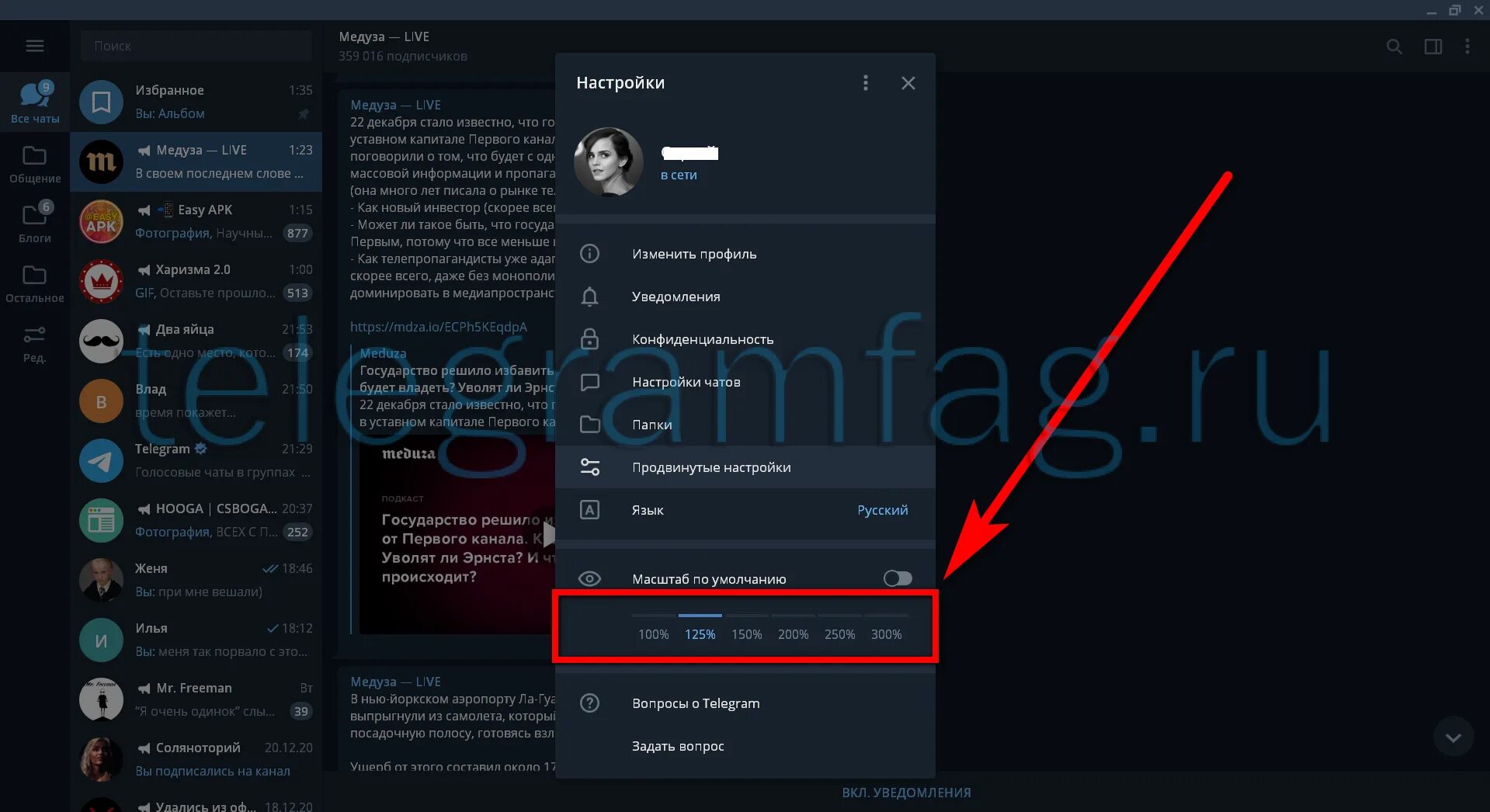Image resolution: width=1490 pixels, height=812 pixels.
Task: Click the lock icon beside Конфиденциальность
Action: coord(589,339)
